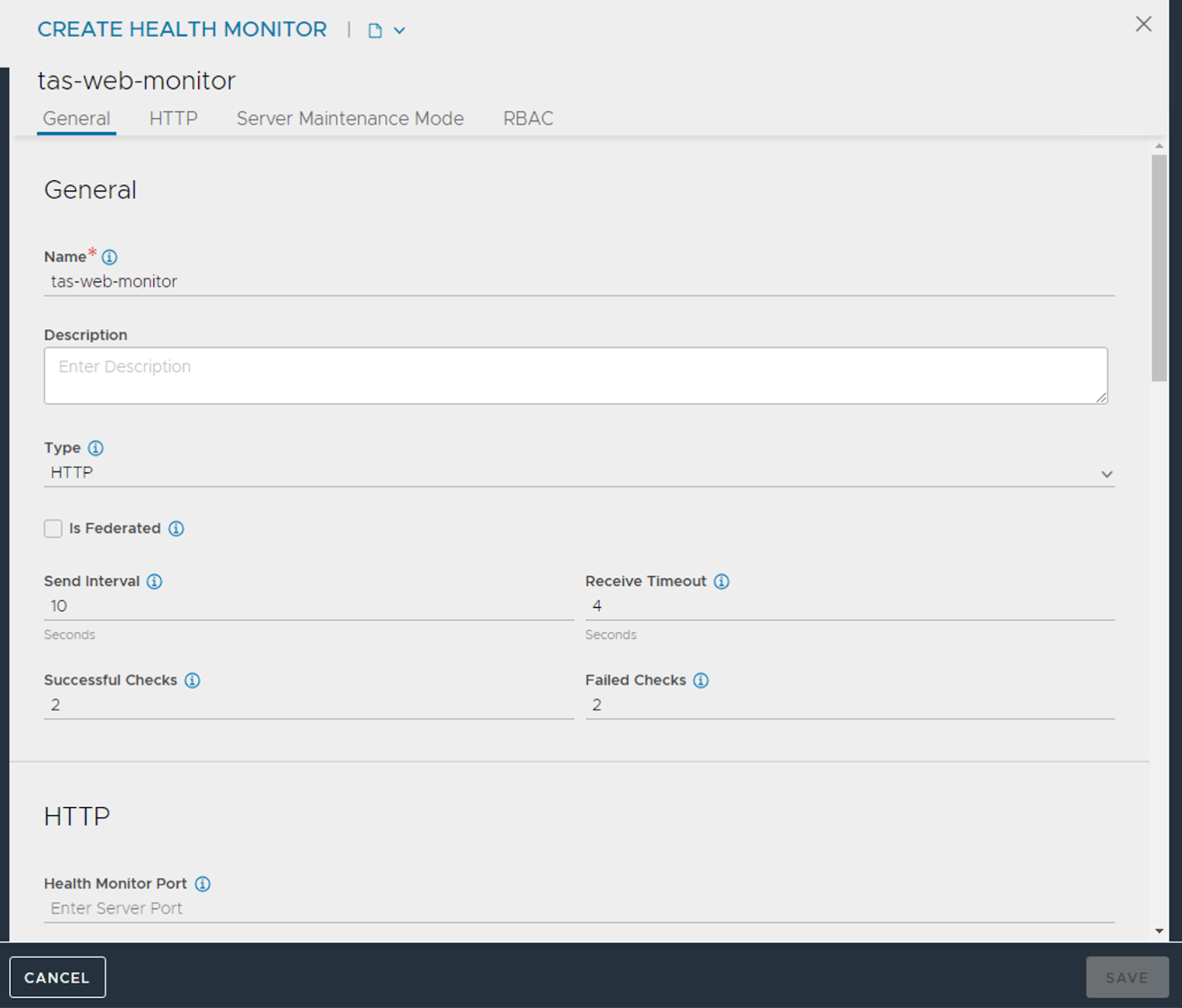Viewport: 1182px width, 1008px height.
Task: Switch to the HTTP tab
Action: (x=174, y=118)
